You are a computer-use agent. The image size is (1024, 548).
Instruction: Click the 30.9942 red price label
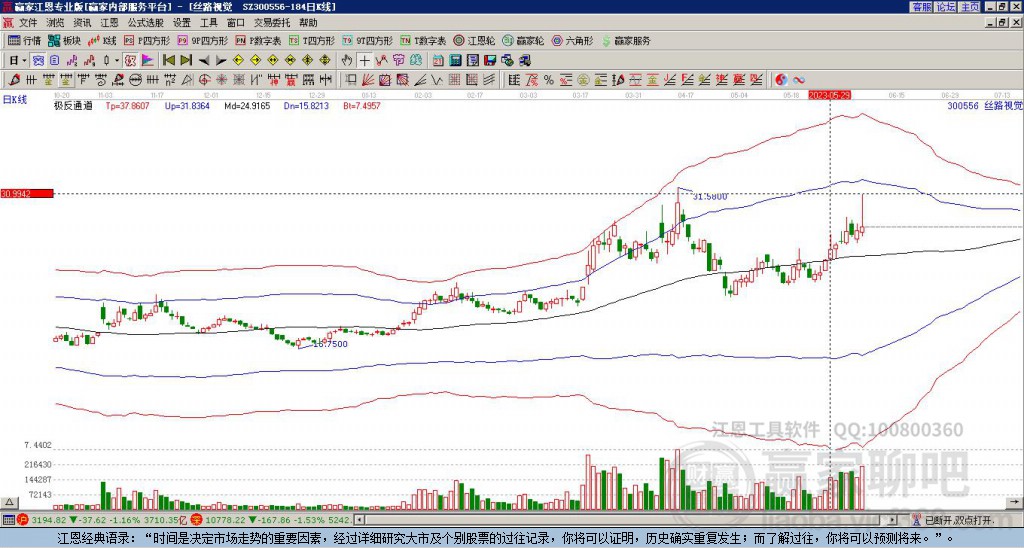click(x=27, y=193)
